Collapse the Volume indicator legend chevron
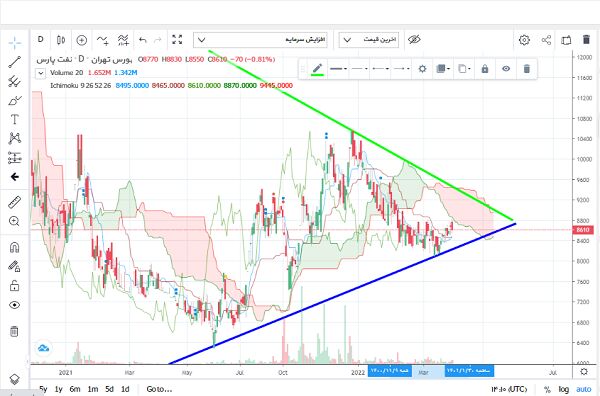The image size is (600, 396). click(41, 73)
